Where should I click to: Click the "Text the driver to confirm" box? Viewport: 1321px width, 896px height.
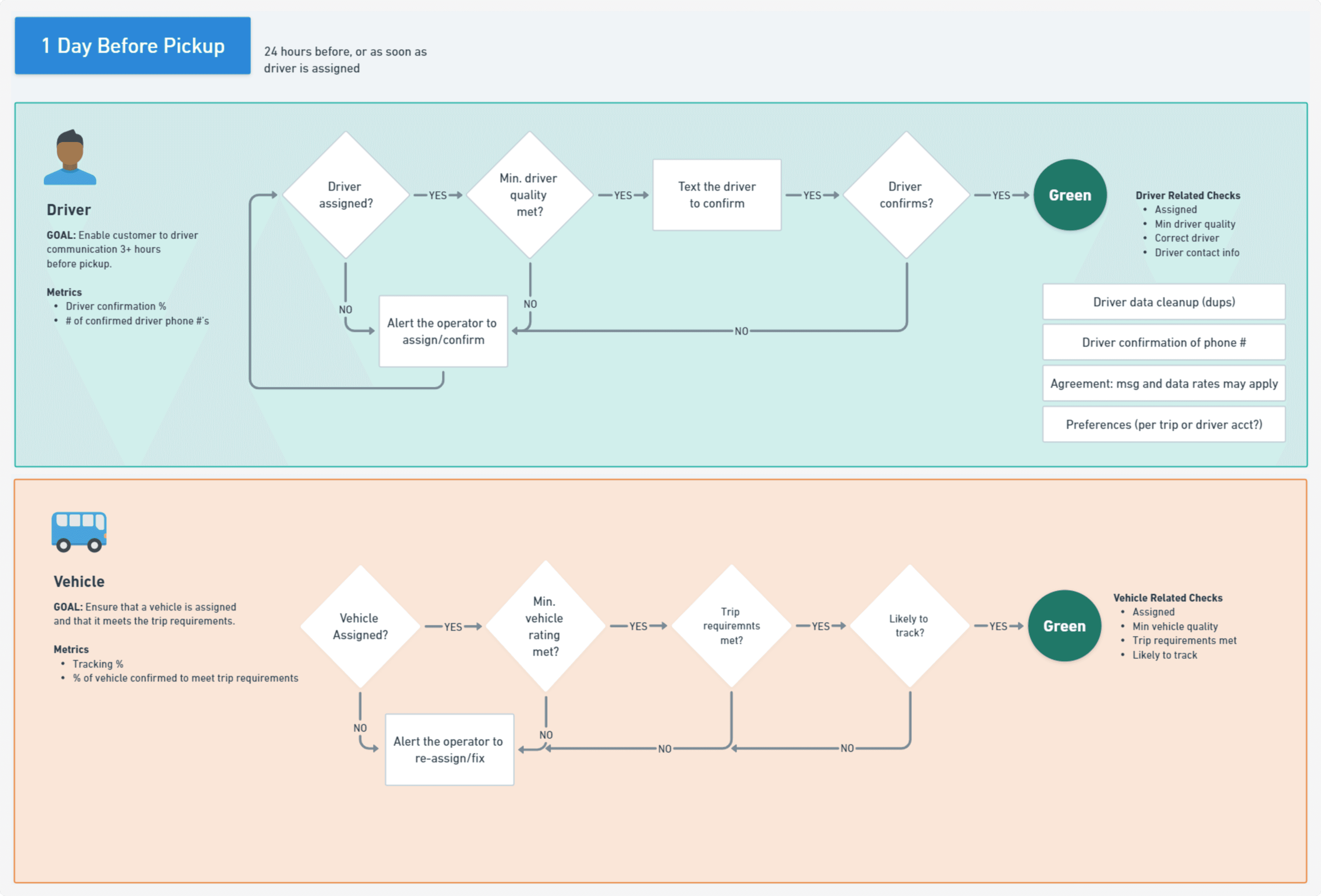pos(717,195)
